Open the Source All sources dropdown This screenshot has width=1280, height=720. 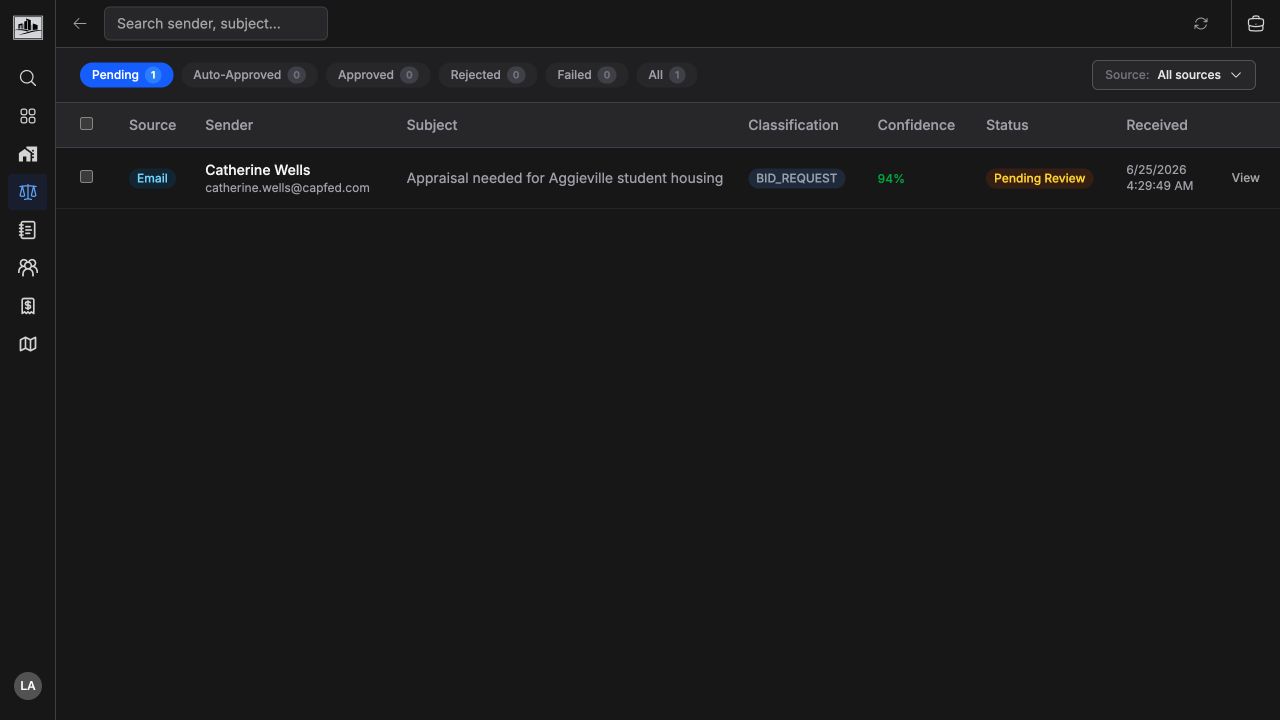click(1174, 75)
